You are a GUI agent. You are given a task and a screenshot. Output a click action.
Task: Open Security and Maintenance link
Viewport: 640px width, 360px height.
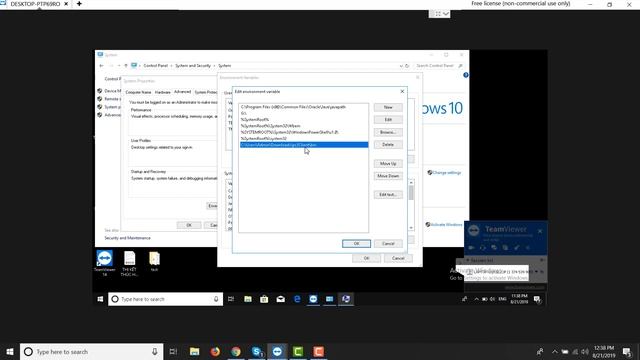(127, 238)
